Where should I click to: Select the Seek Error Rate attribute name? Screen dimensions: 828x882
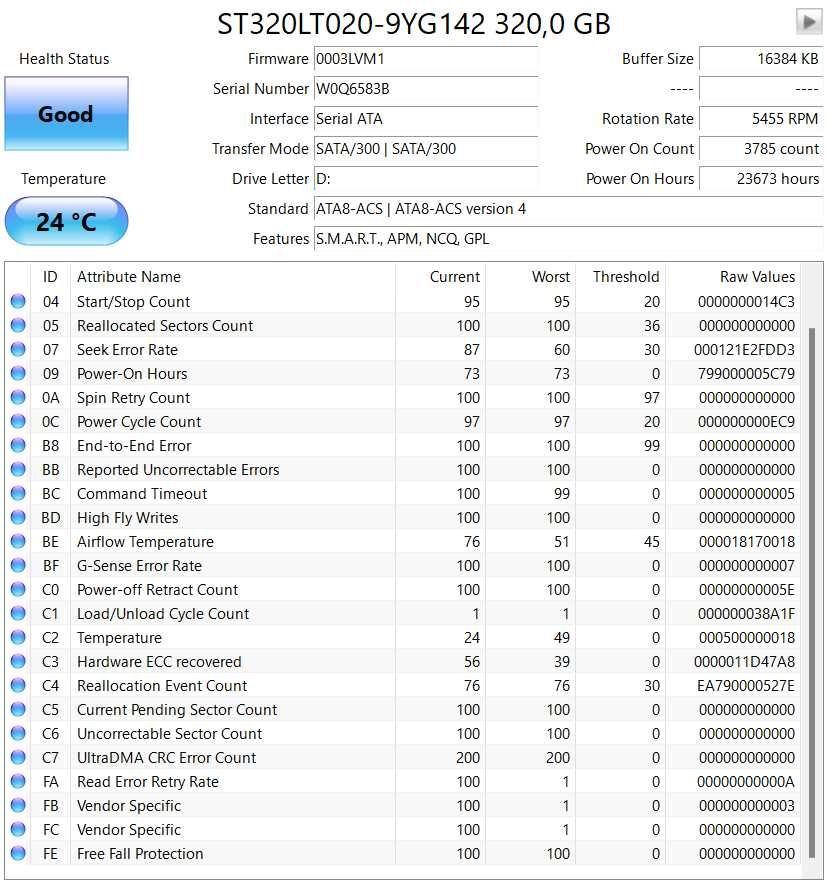click(127, 350)
